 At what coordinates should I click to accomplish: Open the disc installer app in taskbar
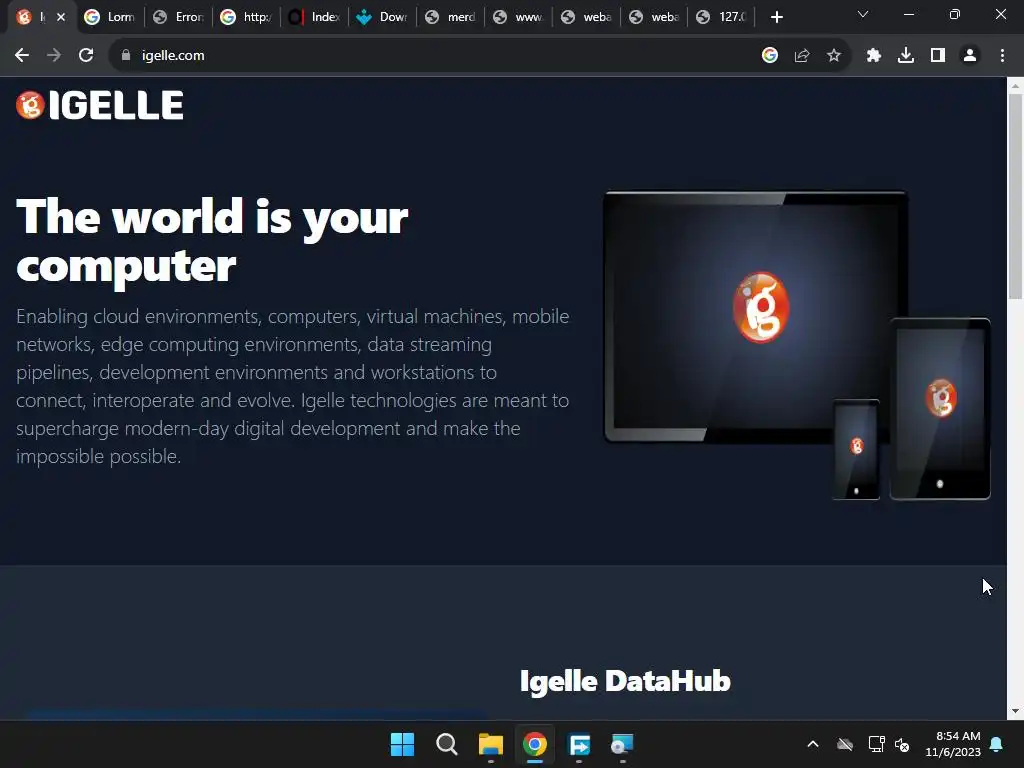coord(622,744)
